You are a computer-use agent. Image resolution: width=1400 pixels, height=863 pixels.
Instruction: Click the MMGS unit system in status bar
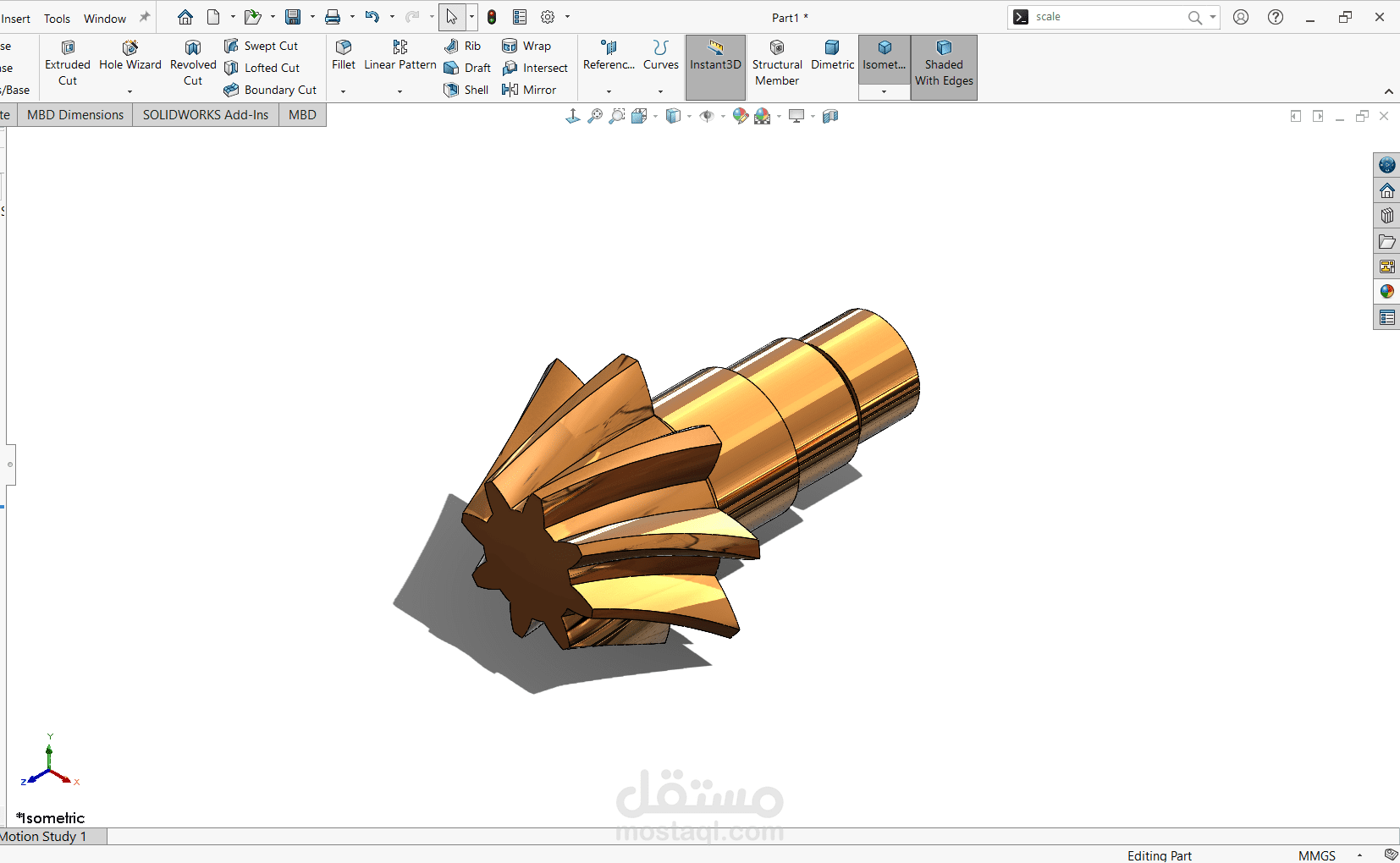tap(1317, 855)
